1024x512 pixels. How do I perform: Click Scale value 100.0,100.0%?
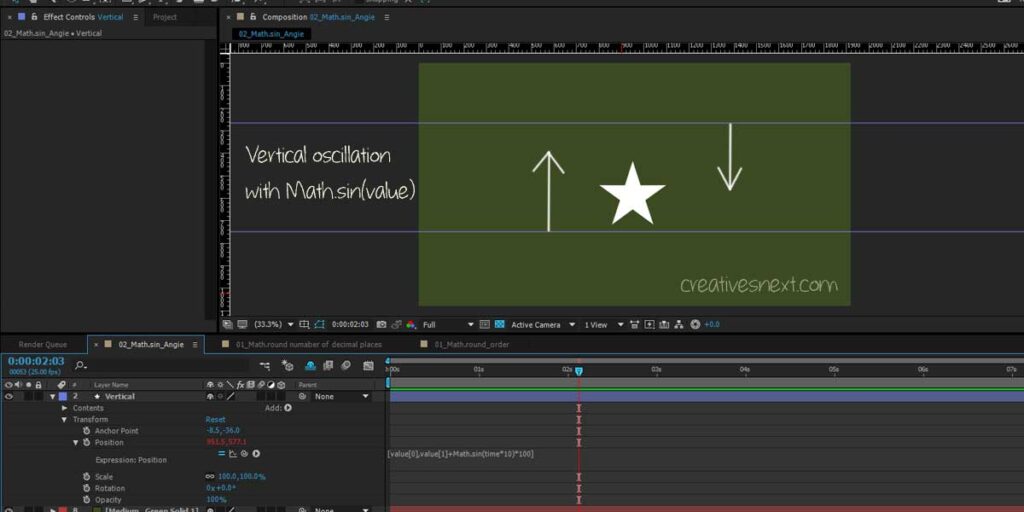tap(242, 477)
